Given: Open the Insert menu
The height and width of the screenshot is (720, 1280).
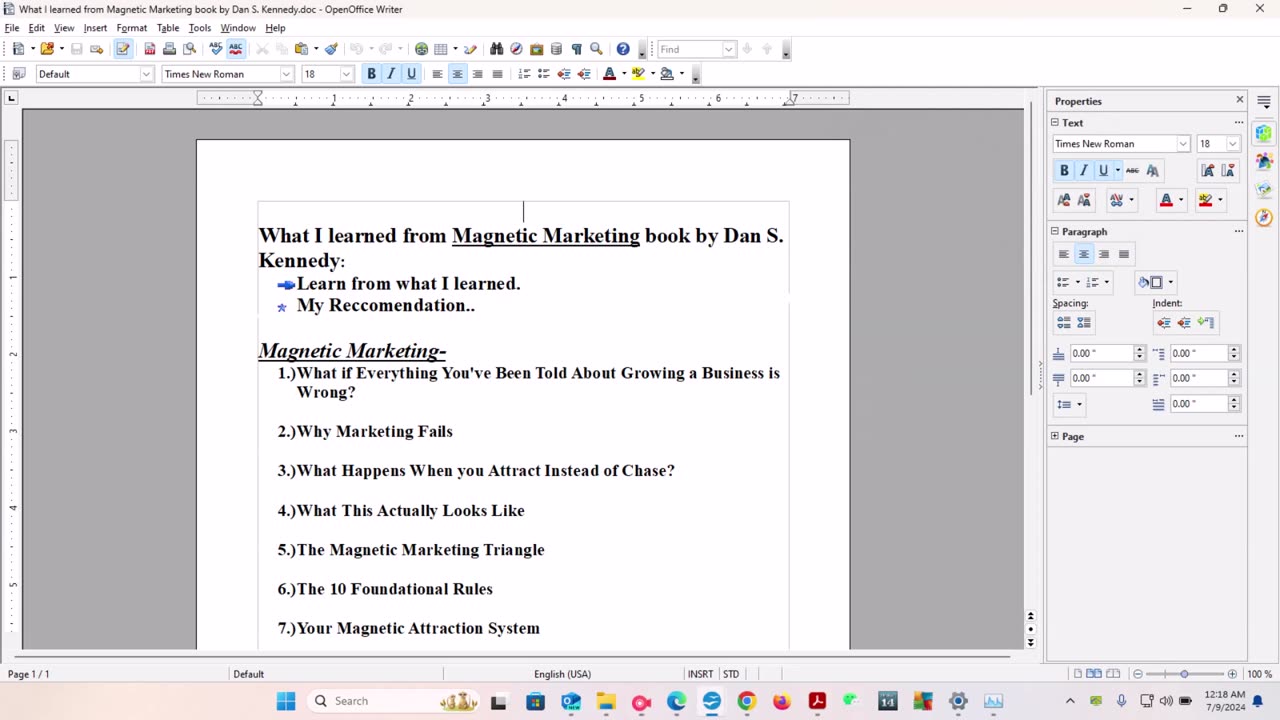Looking at the screenshot, I should click(x=95, y=28).
